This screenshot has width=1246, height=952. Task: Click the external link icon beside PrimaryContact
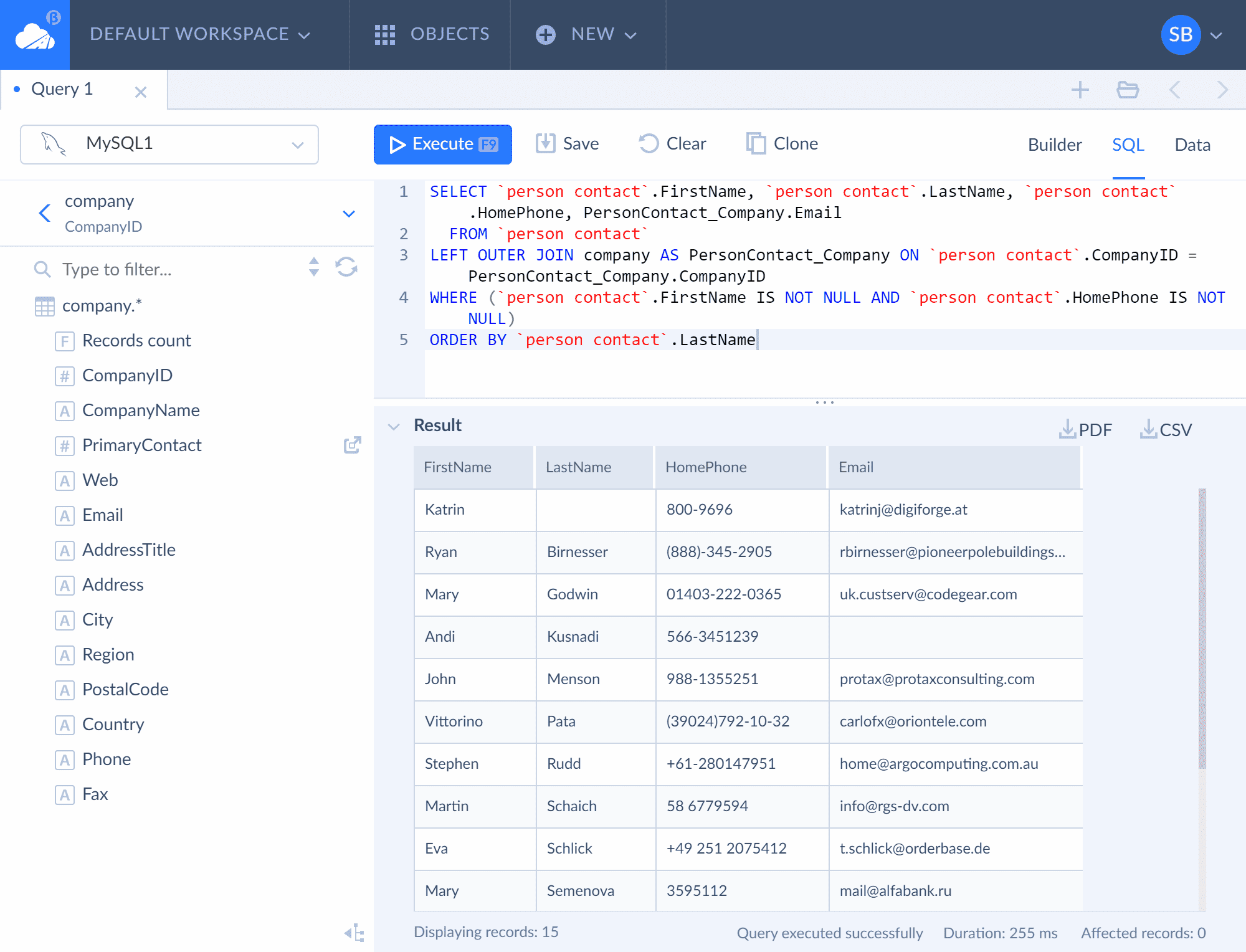pyautogui.click(x=353, y=445)
